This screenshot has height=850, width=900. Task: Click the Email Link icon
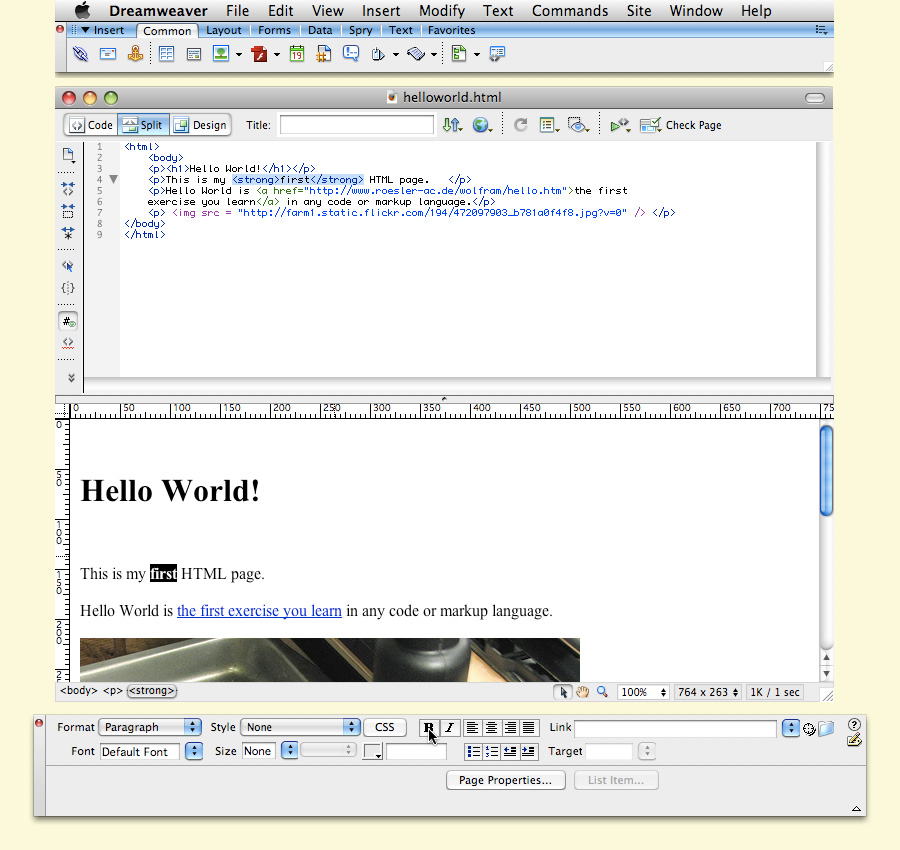(x=107, y=53)
